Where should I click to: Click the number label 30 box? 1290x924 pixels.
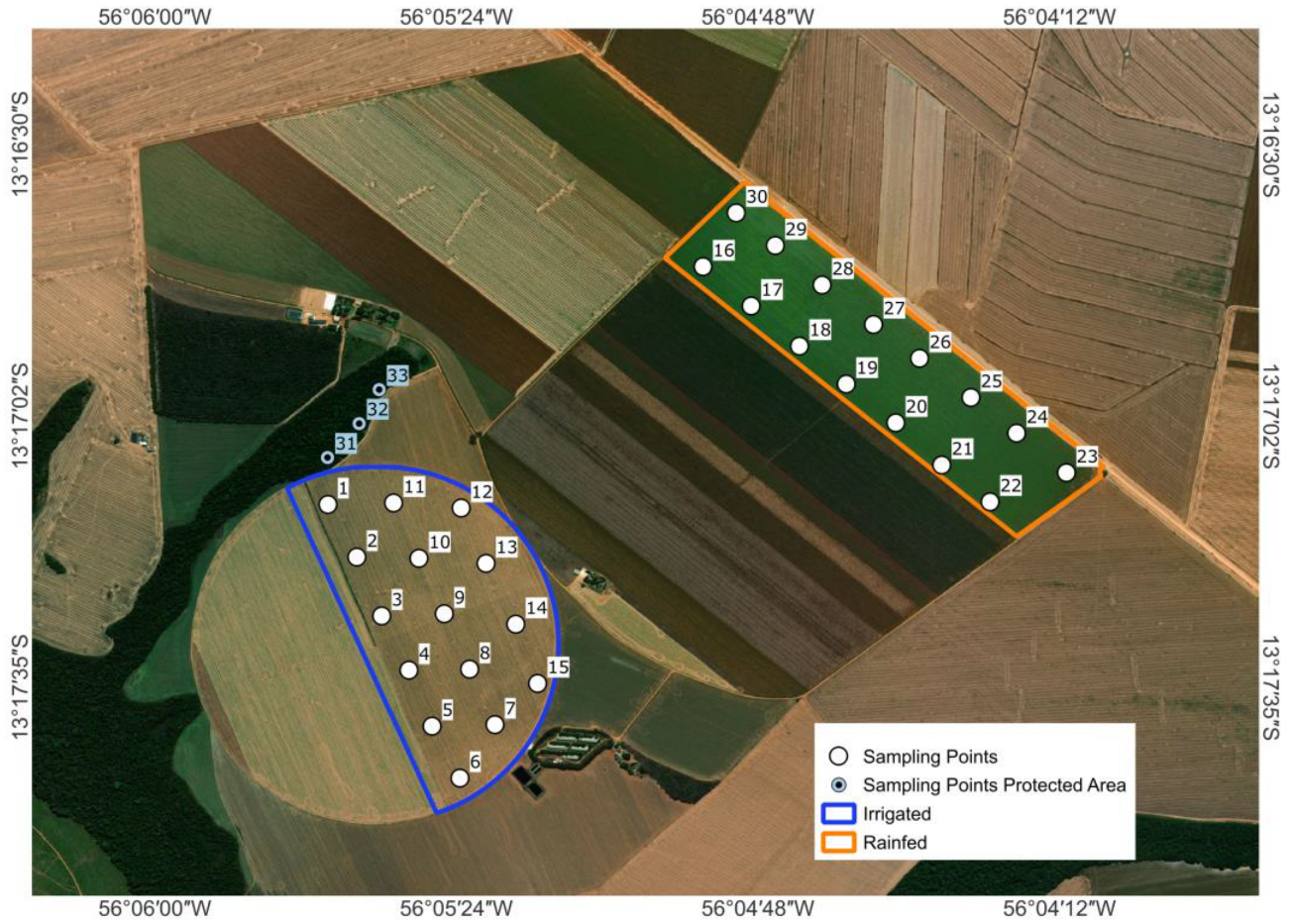[756, 197]
